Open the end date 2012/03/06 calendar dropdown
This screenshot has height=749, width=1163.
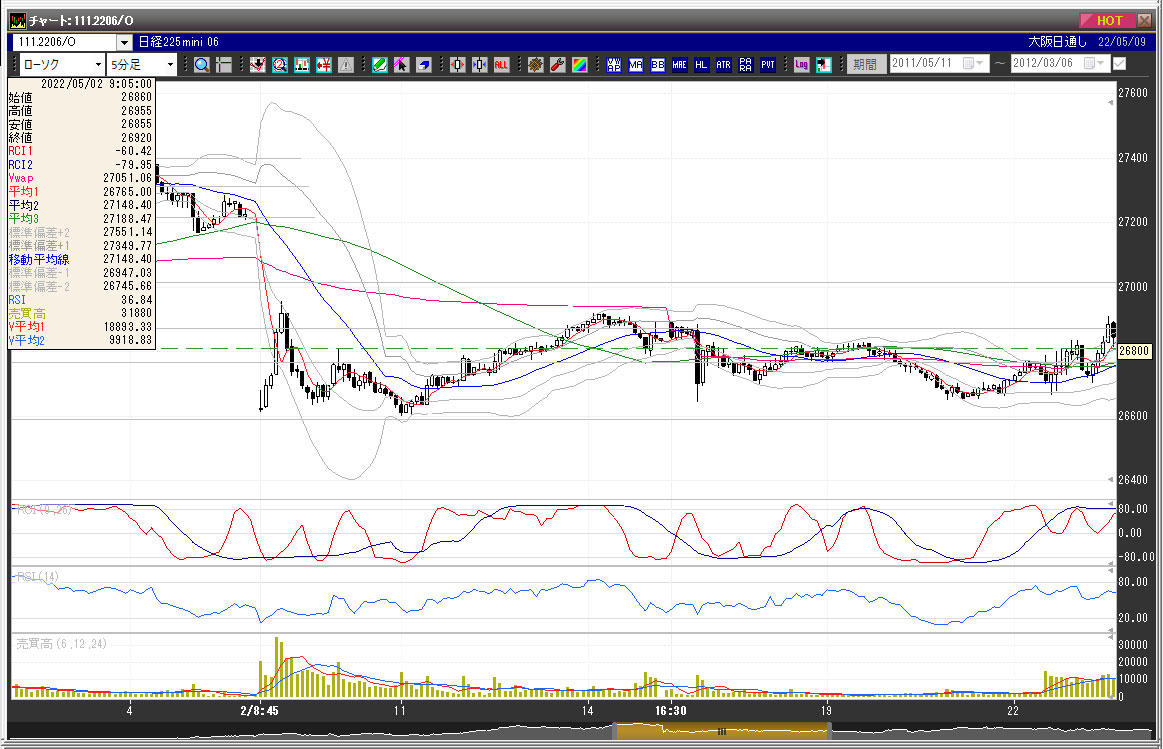[1094, 64]
